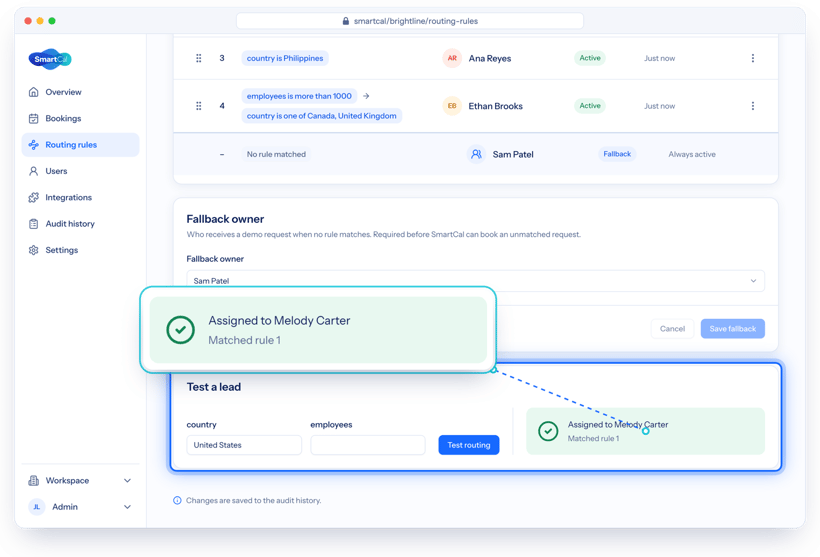This screenshot has height=557, width=820.
Task: Click the Users person icon
Action: point(33,171)
